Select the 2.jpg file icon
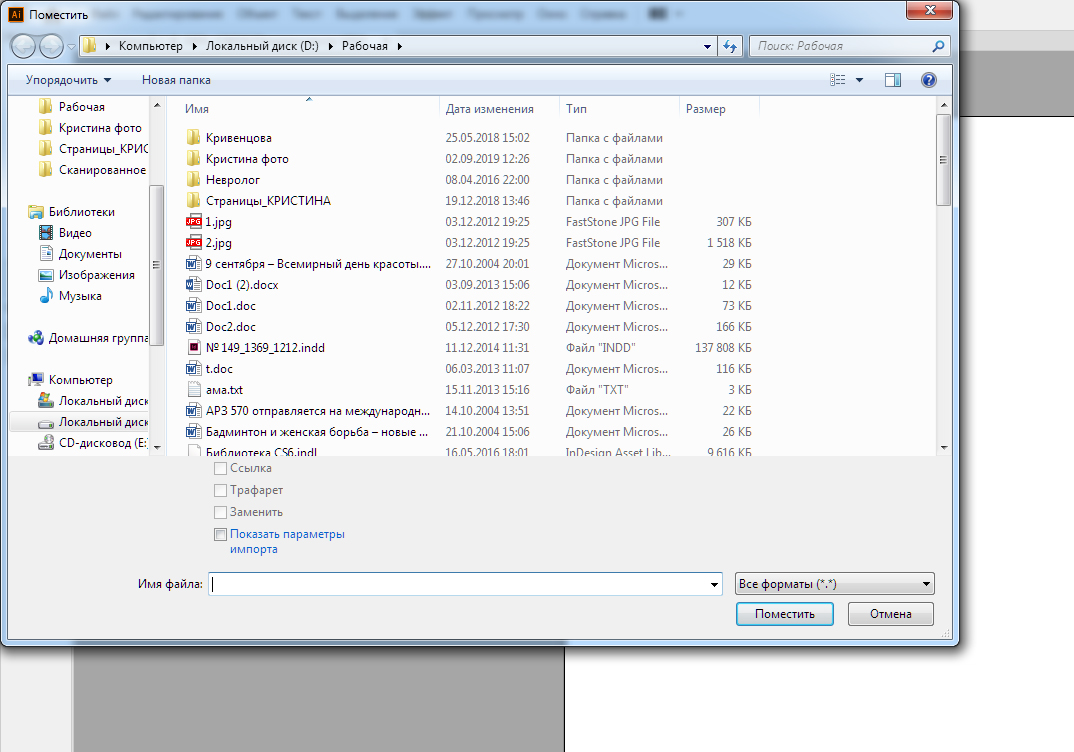 click(x=194, y=242)
